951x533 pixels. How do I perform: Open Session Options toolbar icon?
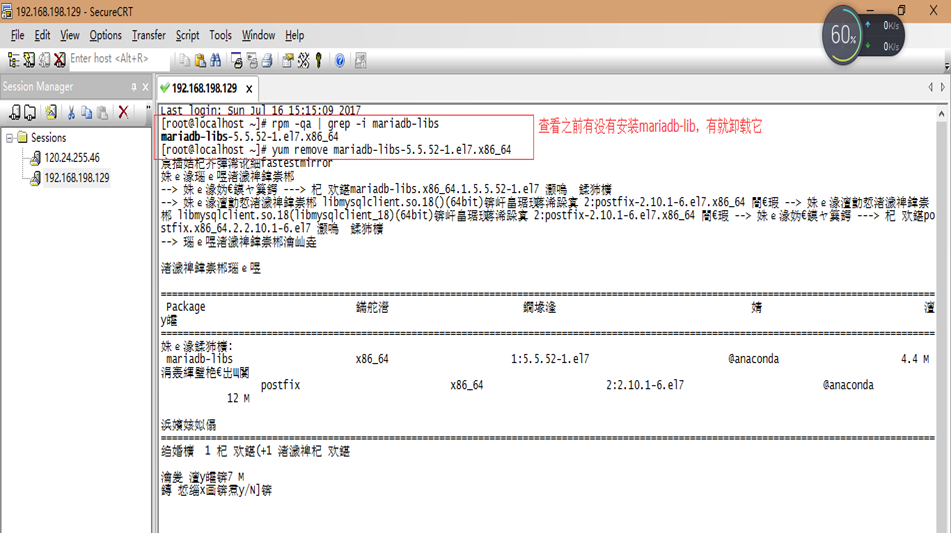tap(288, 60)
